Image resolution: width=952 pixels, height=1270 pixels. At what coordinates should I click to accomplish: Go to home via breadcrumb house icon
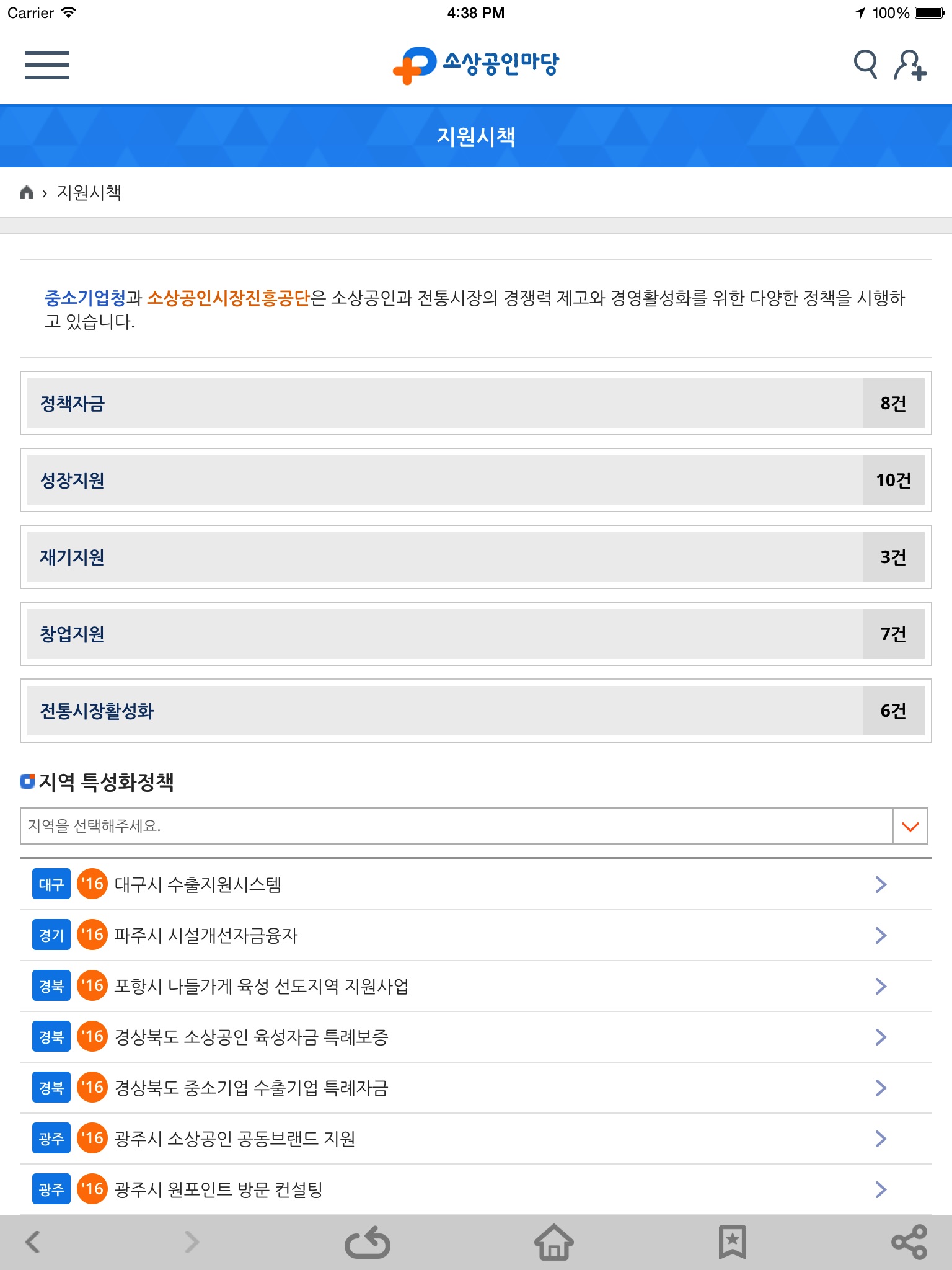click(x=27, y=193)
